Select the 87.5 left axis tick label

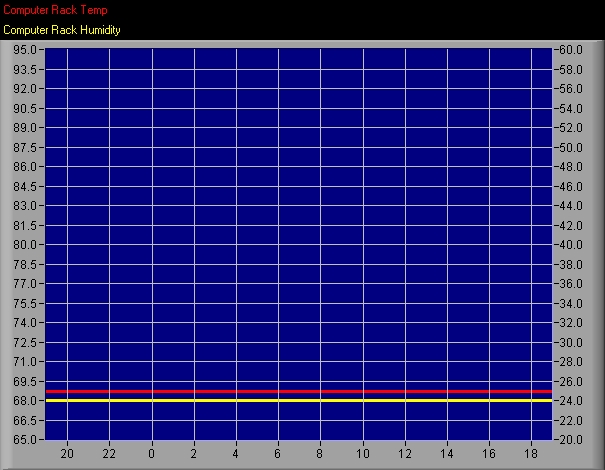tap(25, 147)
